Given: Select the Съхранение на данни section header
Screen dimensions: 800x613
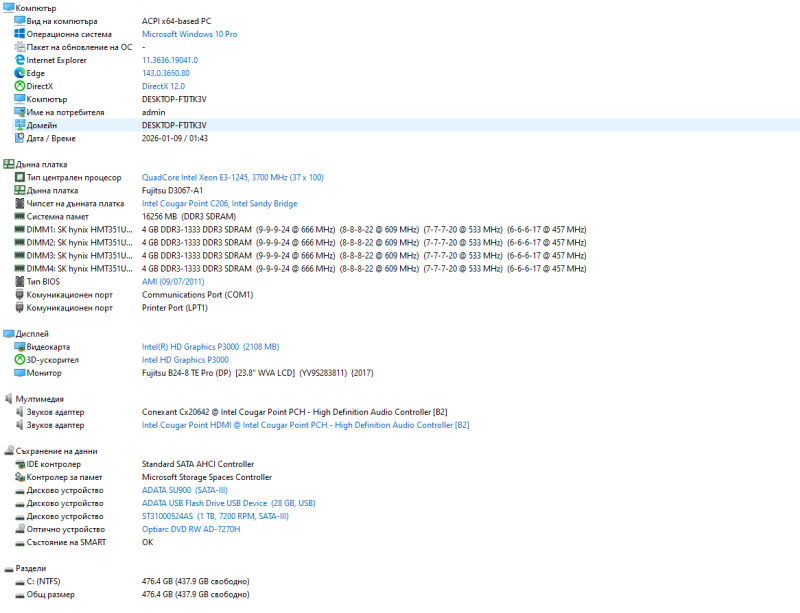Looking at the screenshot, I should pos(56,451).
